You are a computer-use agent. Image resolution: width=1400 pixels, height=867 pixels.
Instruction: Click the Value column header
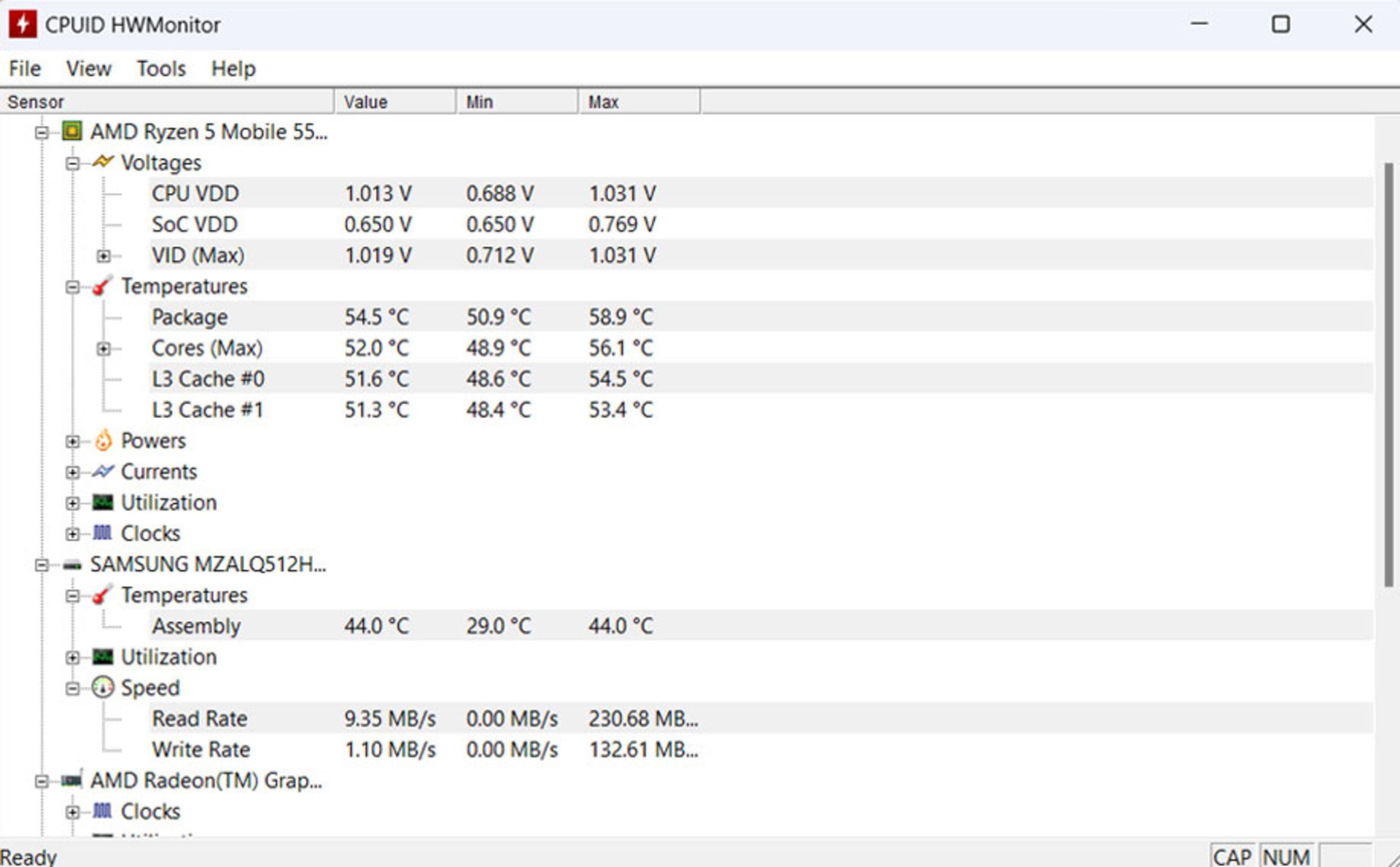click(x=394, y=102)
